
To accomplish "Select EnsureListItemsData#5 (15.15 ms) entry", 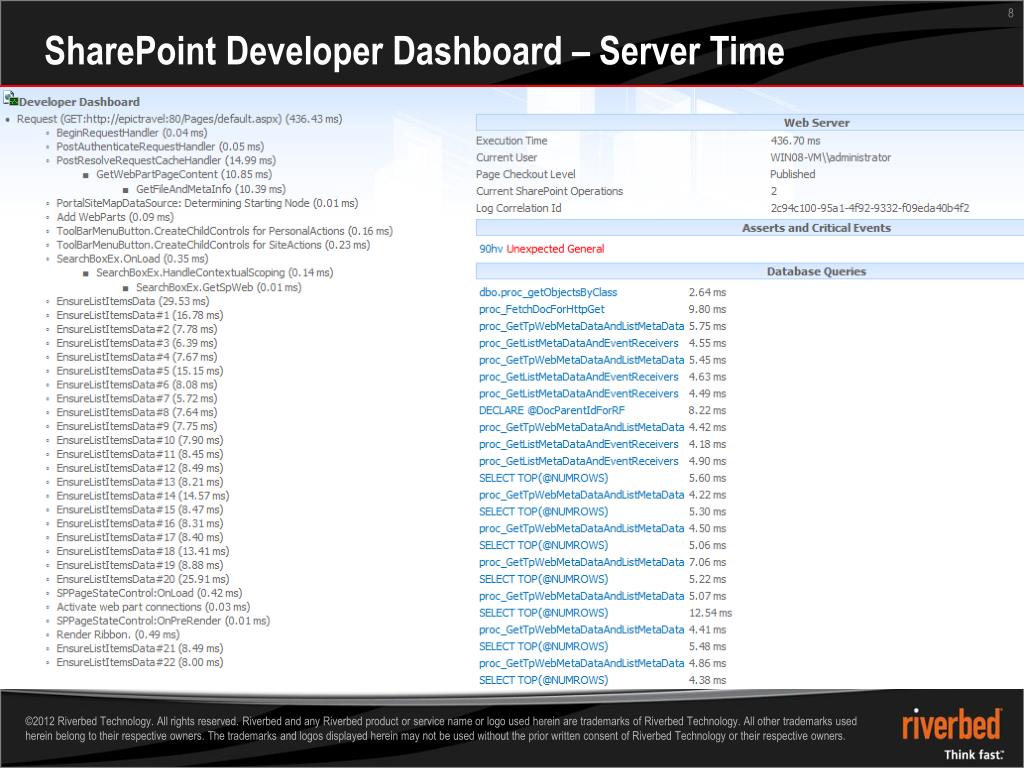I will [140, 371].
